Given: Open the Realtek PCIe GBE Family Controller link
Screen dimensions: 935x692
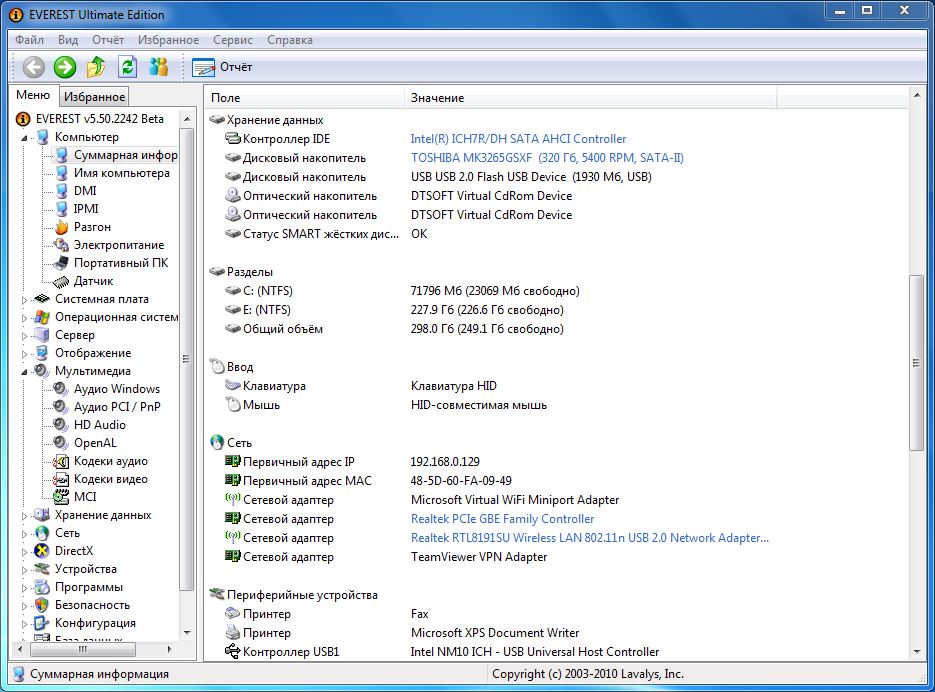Looking at the screenshot, I should click(x=502, y=519).
